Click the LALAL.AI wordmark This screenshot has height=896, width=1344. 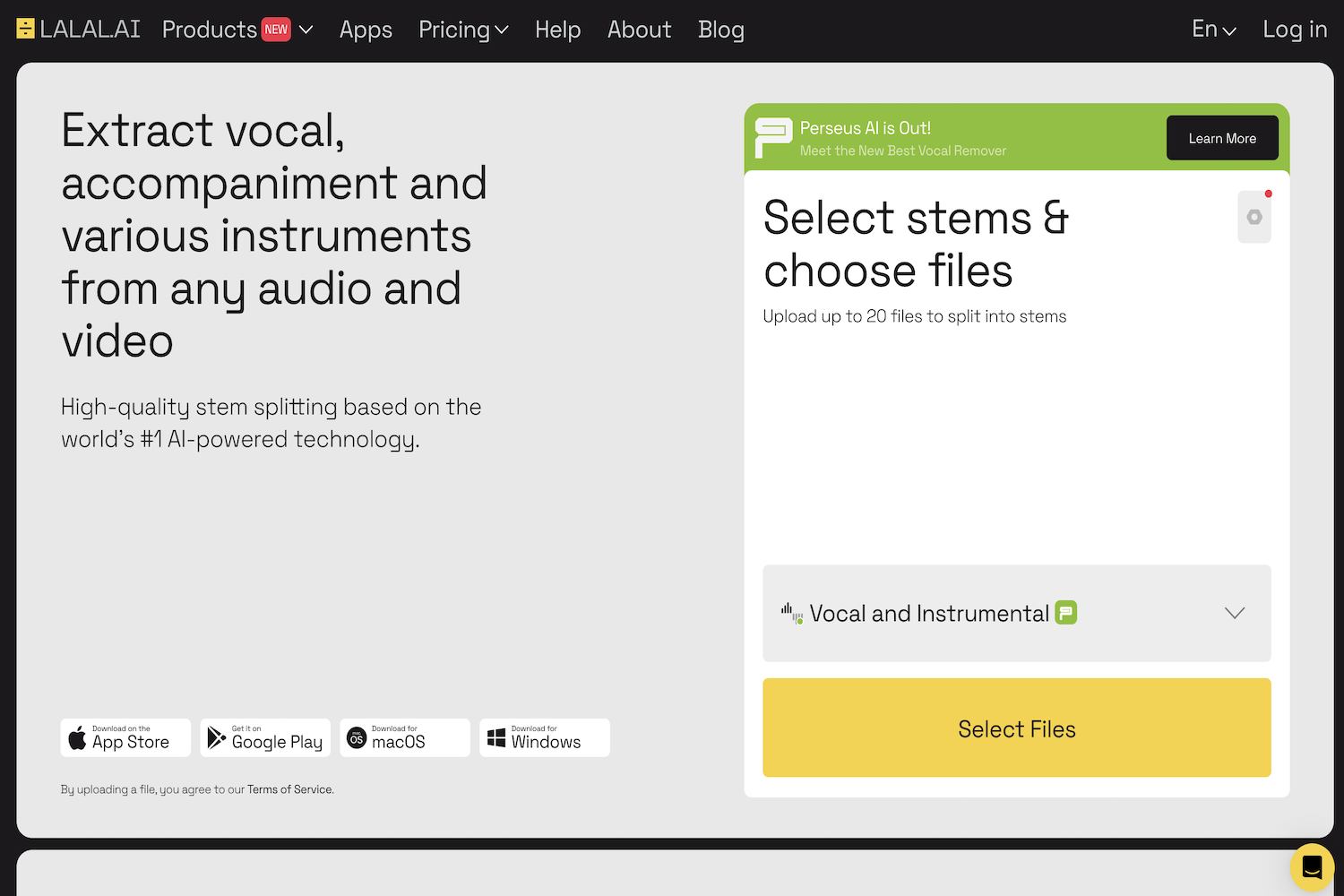point(90,30)
